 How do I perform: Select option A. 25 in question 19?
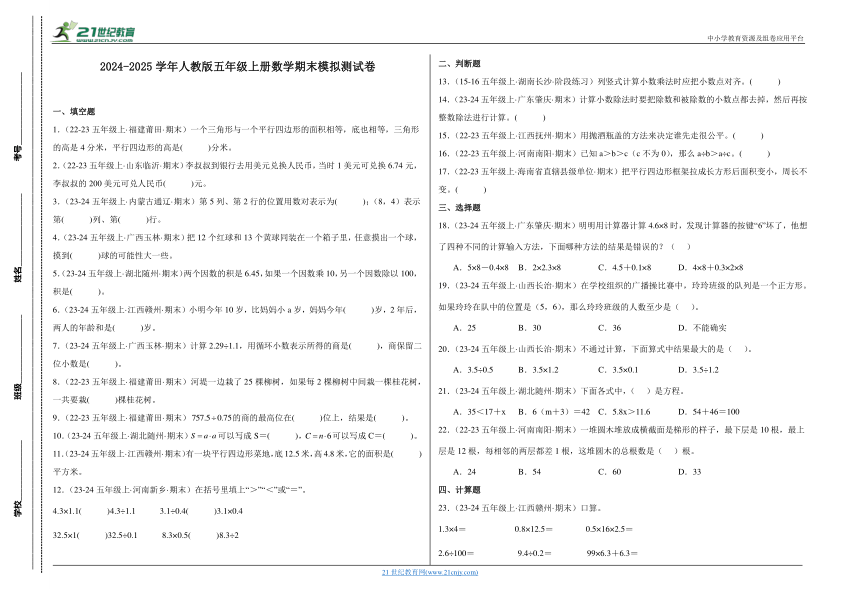tap(465, 328)
